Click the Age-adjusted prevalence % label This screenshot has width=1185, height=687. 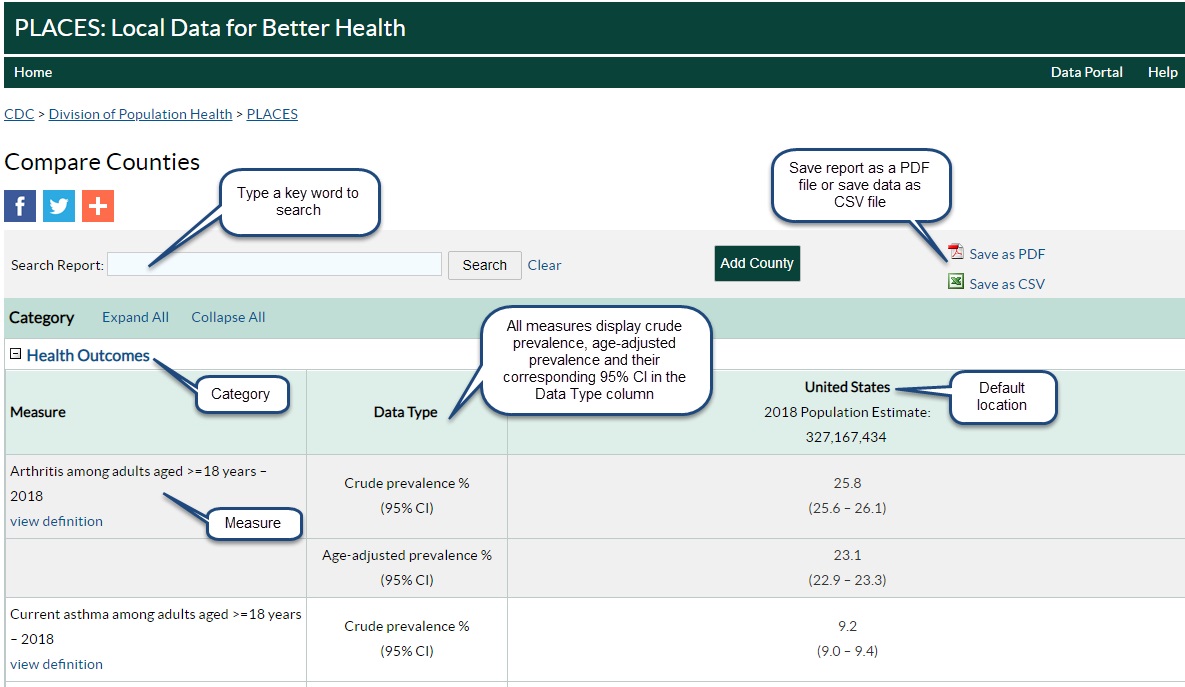[407, 555]
